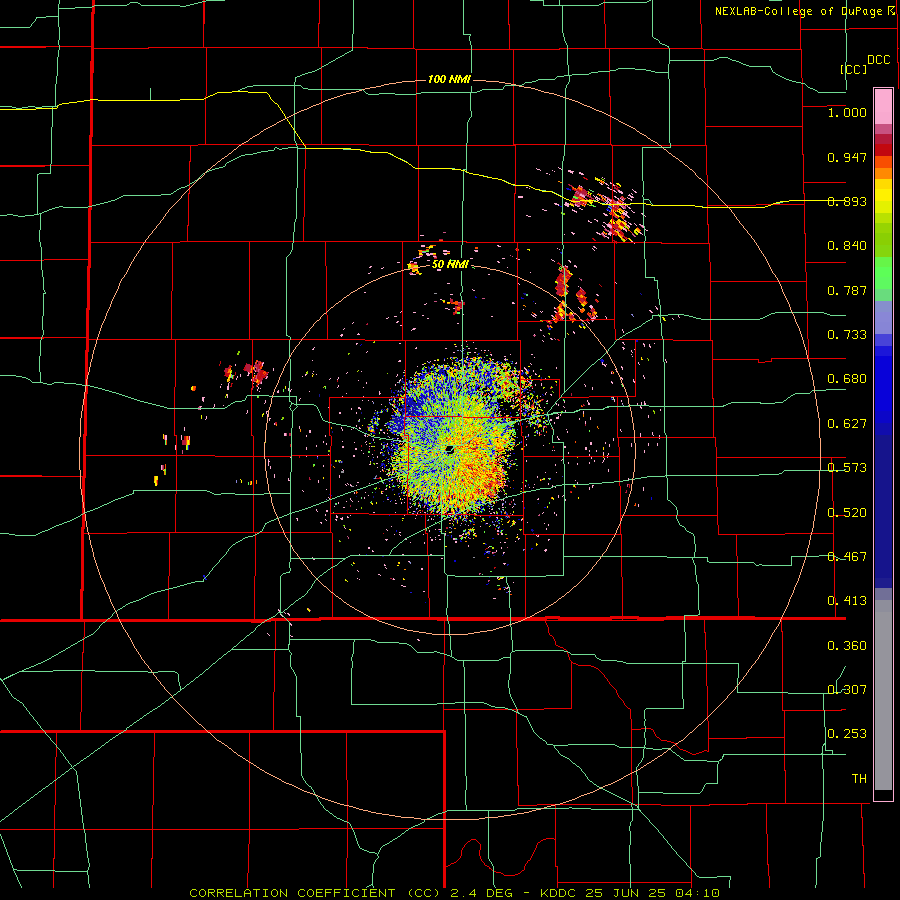
Task: Click the 0.947 legend value
Action: click(x=847, y=157)
